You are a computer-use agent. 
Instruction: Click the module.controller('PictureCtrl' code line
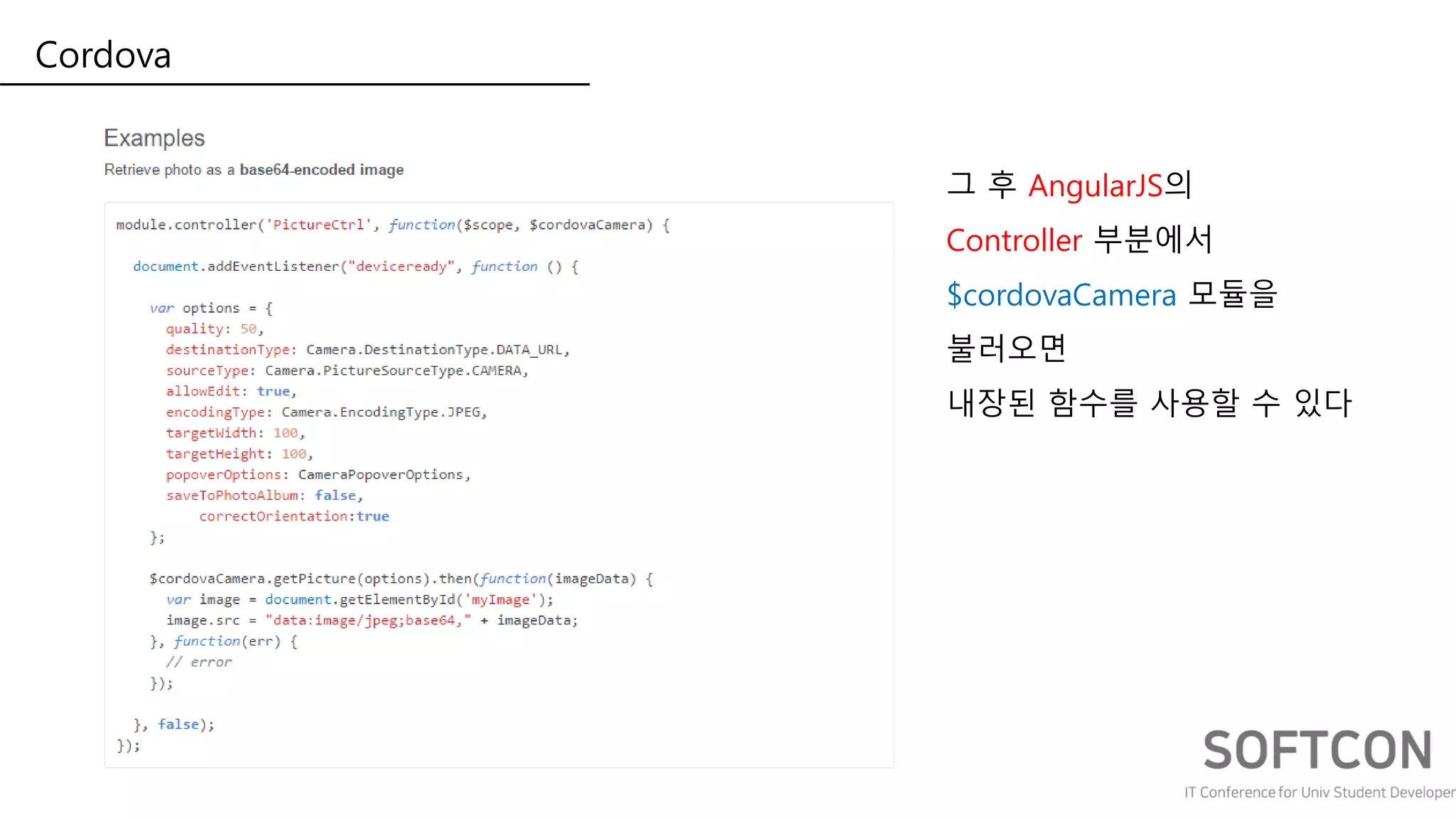click(x=392, y=225)
